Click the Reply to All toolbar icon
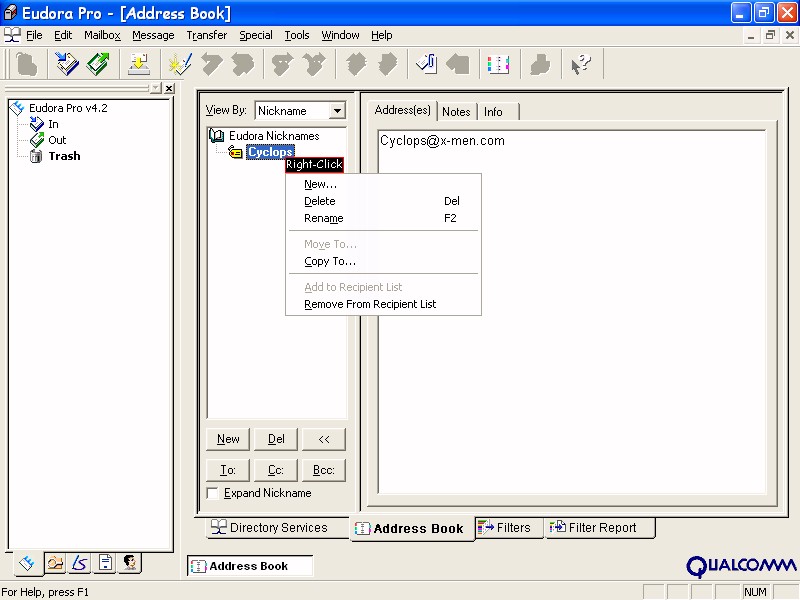 [243, 65]
